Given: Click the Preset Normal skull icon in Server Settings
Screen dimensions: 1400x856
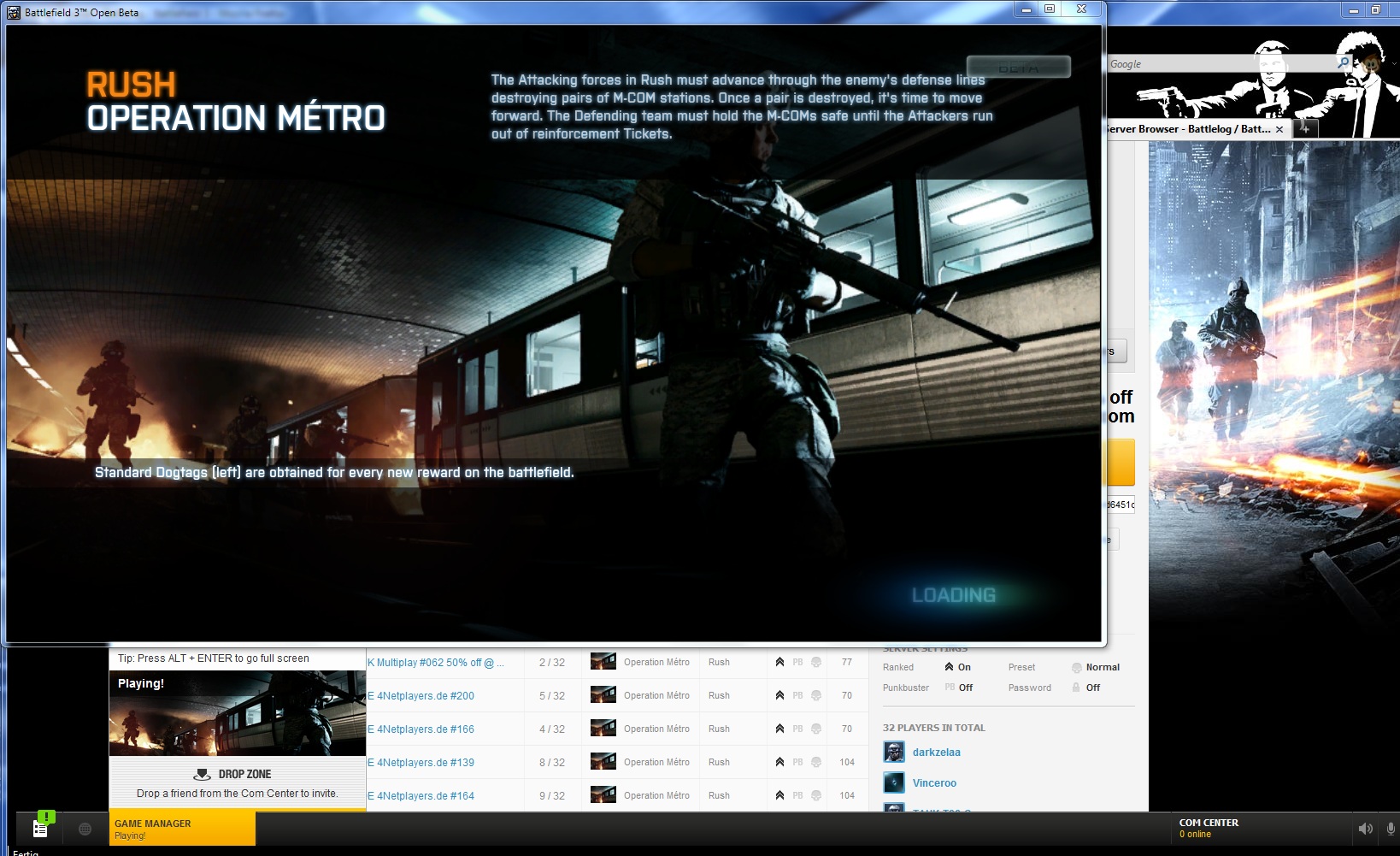Looking at the screenshot, I should (1077, 668).
